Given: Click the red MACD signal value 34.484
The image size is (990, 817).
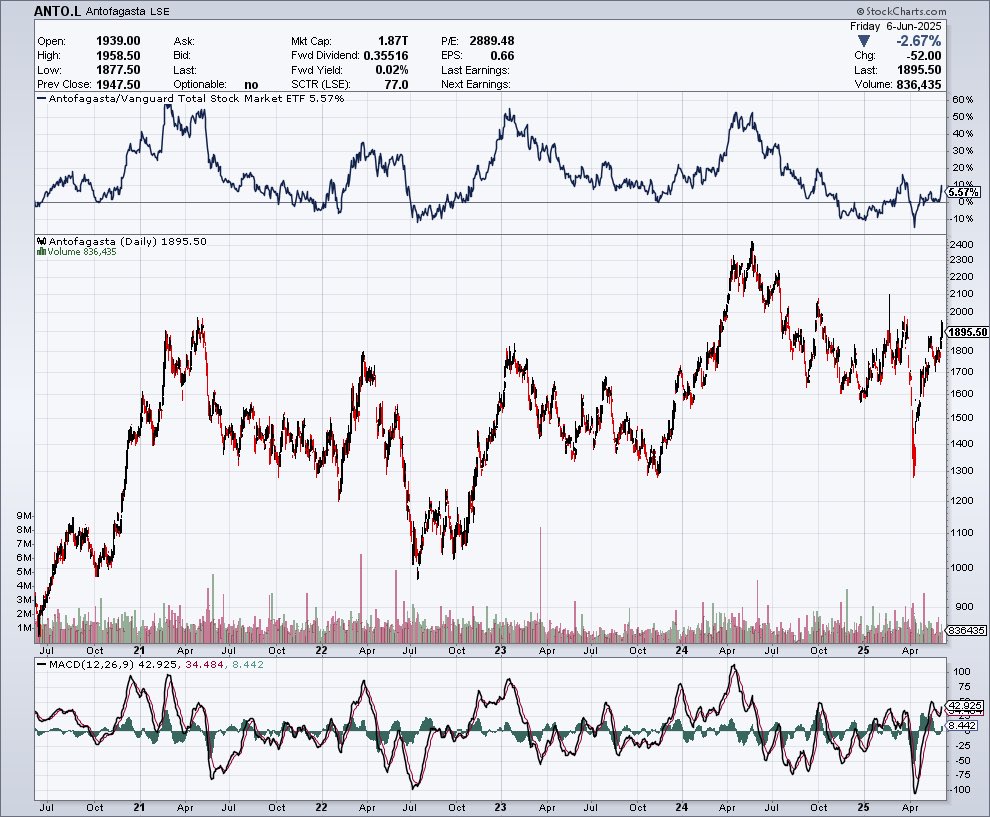Looking at the screenshot, I should (205, 664).
